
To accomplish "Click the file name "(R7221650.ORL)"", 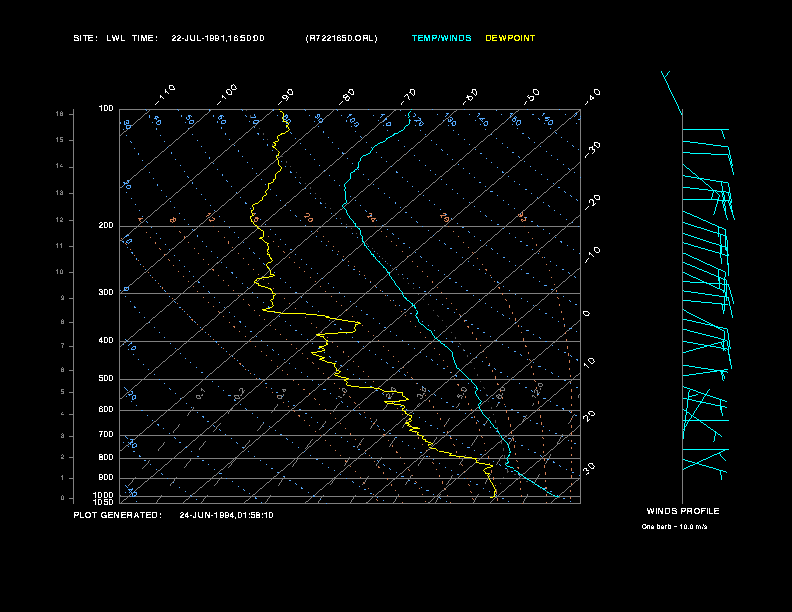I will click(x=341, y=38).
